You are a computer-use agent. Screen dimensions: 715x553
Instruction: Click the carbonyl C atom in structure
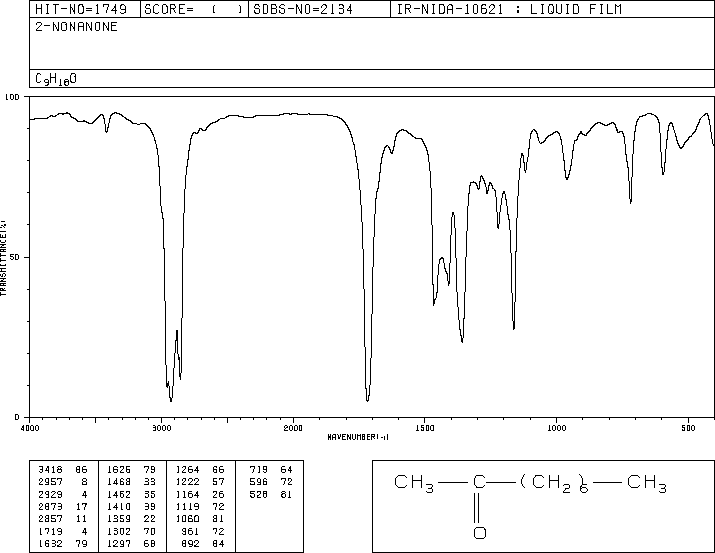[x=479, y=481]
